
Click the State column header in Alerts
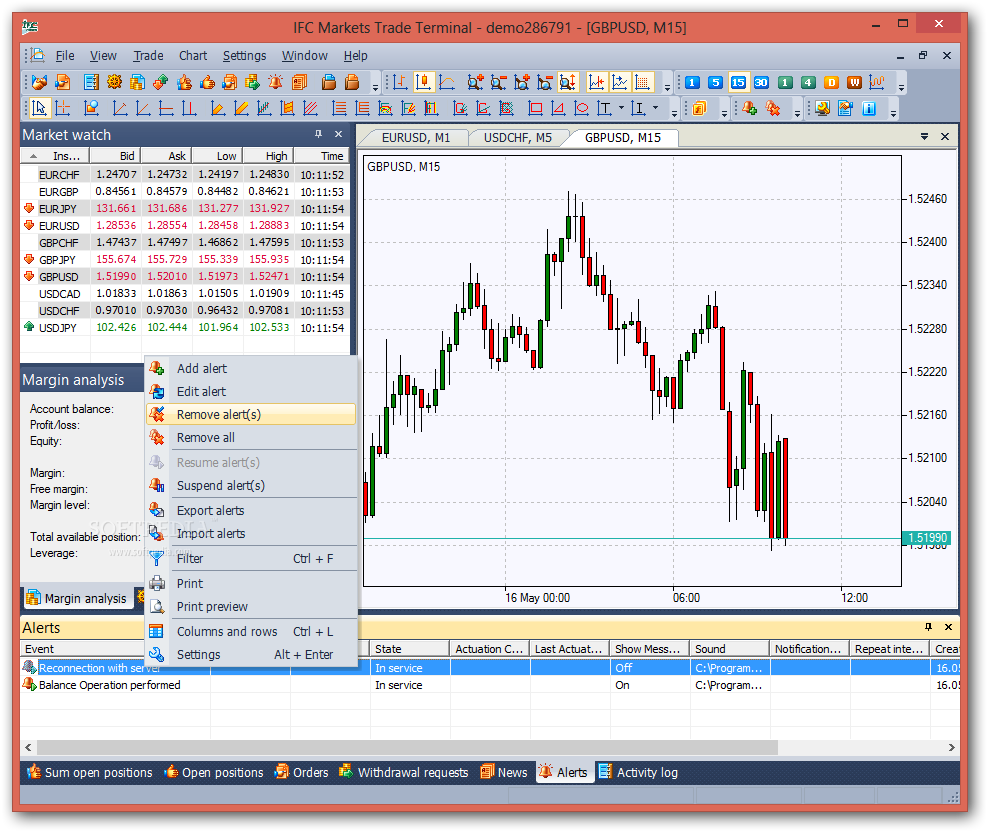tap(410, 649)
